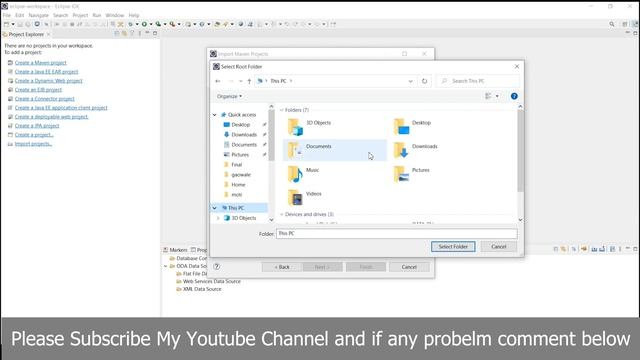640x360 pixels.
Task: Select Downloads under Quick access
Action: coord(244,135)
